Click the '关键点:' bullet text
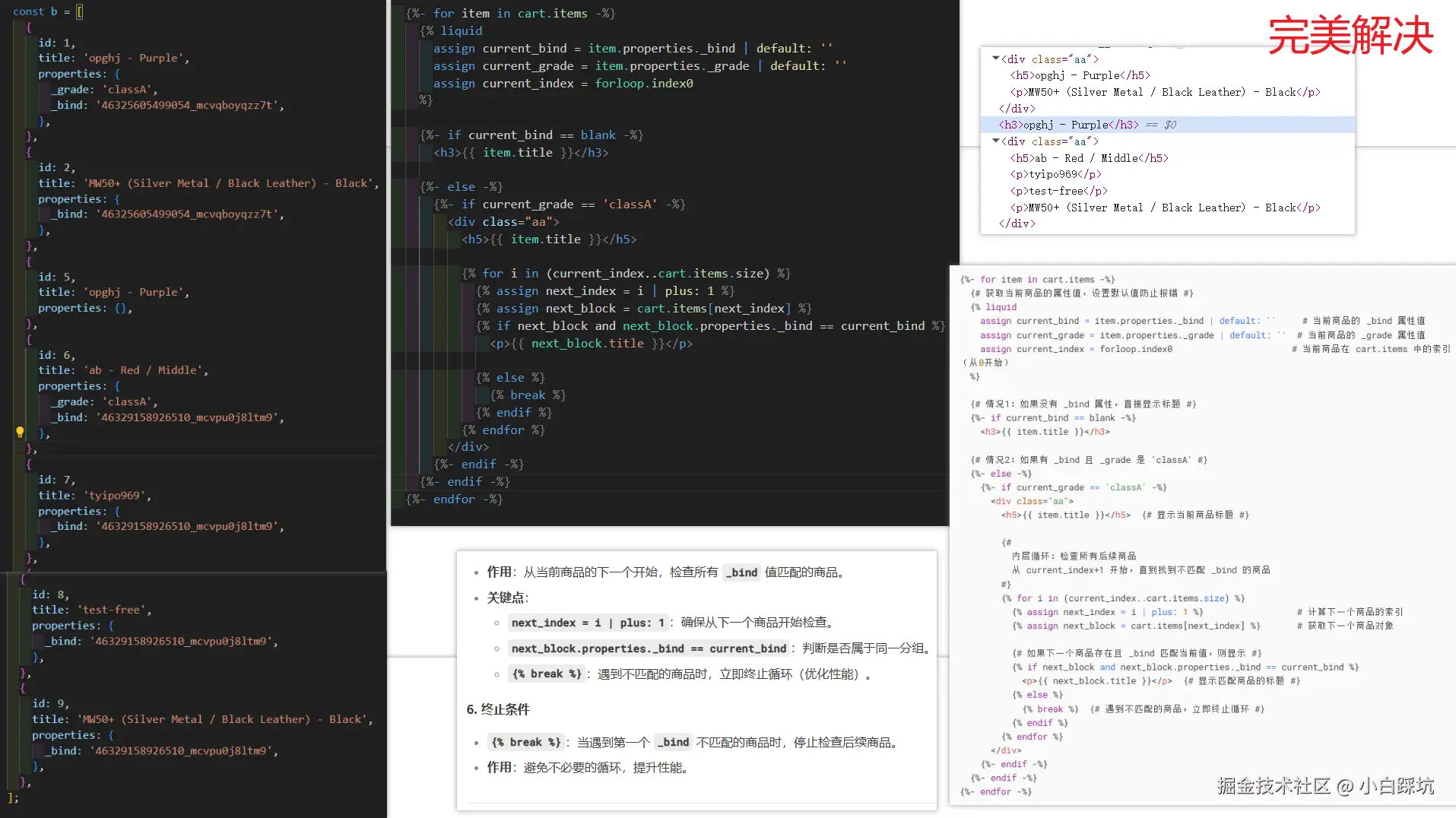 pyautogui.click(x=508, y=598)
